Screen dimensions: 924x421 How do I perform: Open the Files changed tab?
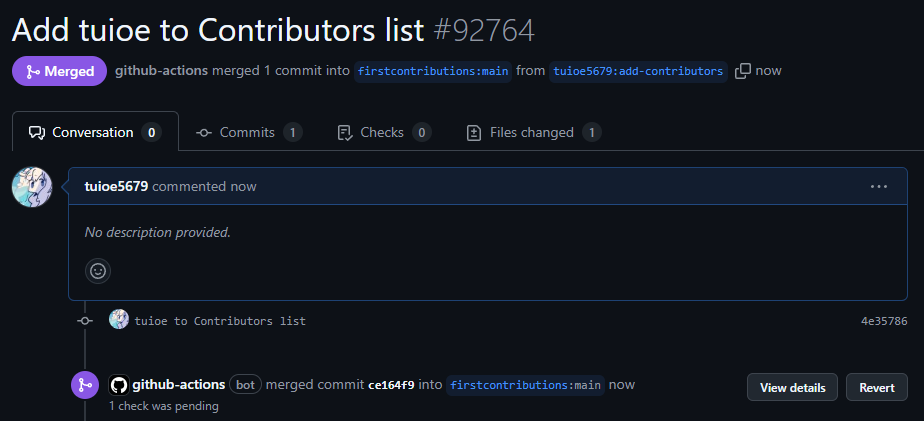click(x=533, y=132)
